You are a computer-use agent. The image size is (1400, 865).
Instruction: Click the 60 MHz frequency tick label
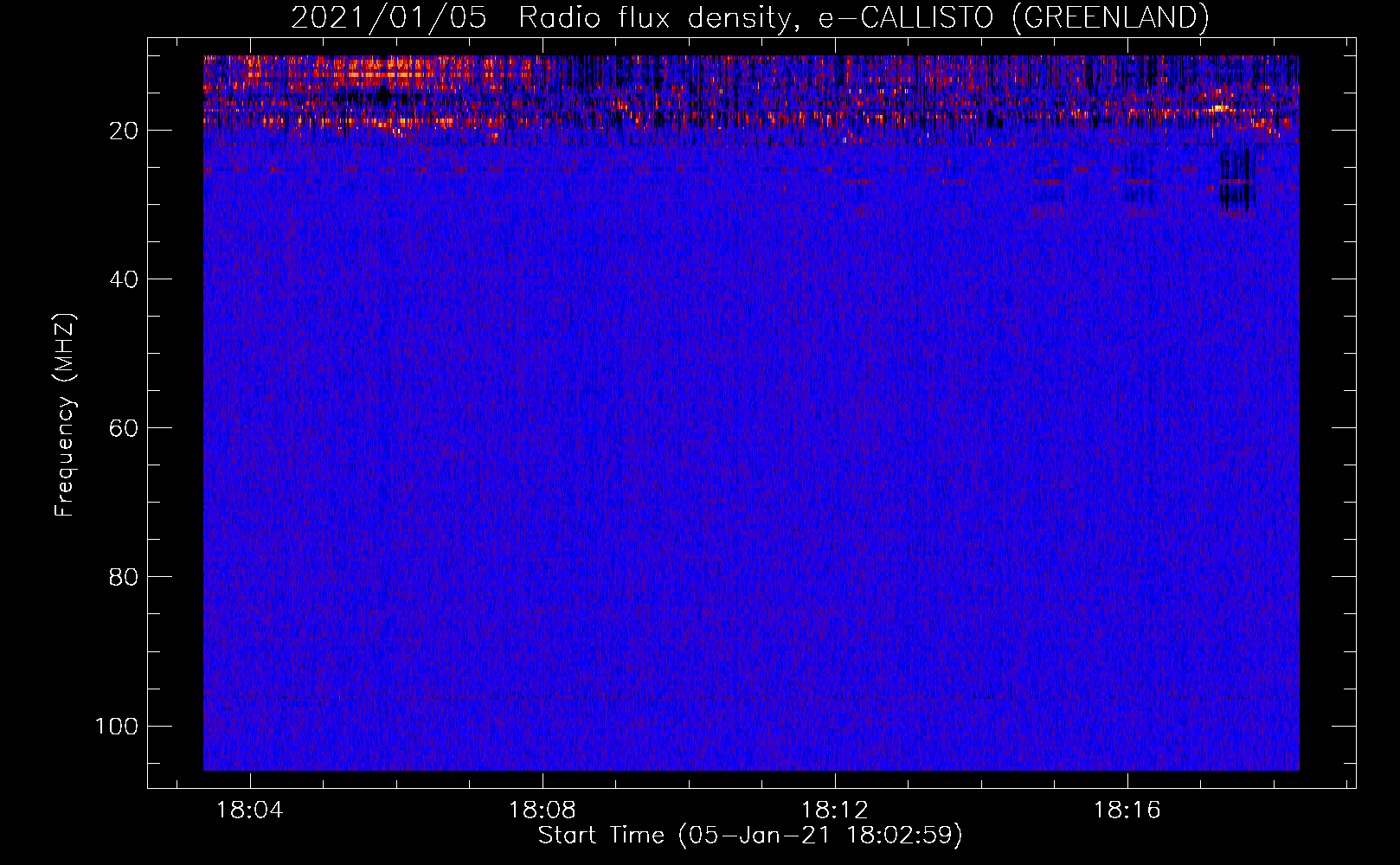[x=124, y=428]
